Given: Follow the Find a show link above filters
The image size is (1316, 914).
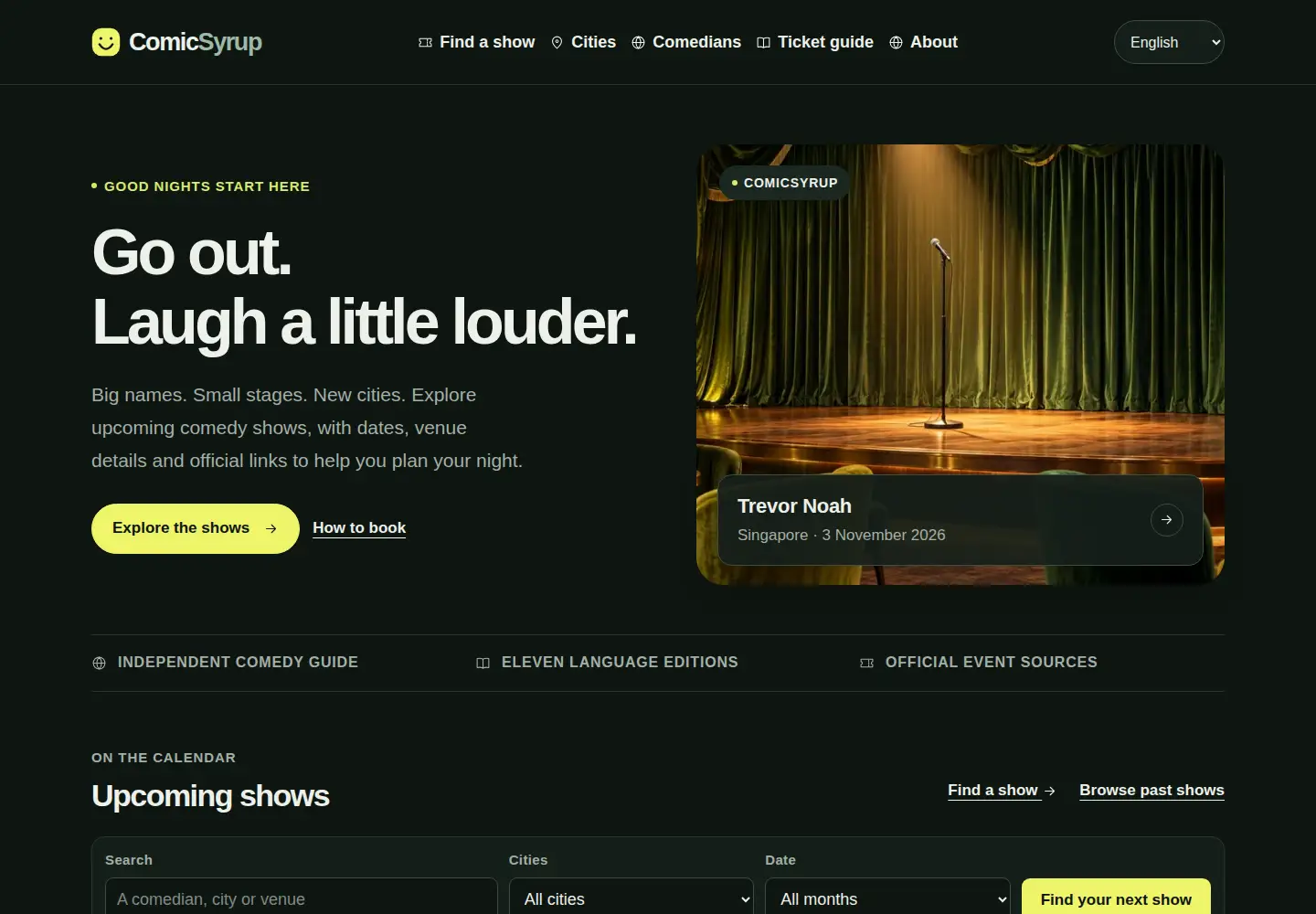Looking at the screenshot, I should tap(1002, 791).
